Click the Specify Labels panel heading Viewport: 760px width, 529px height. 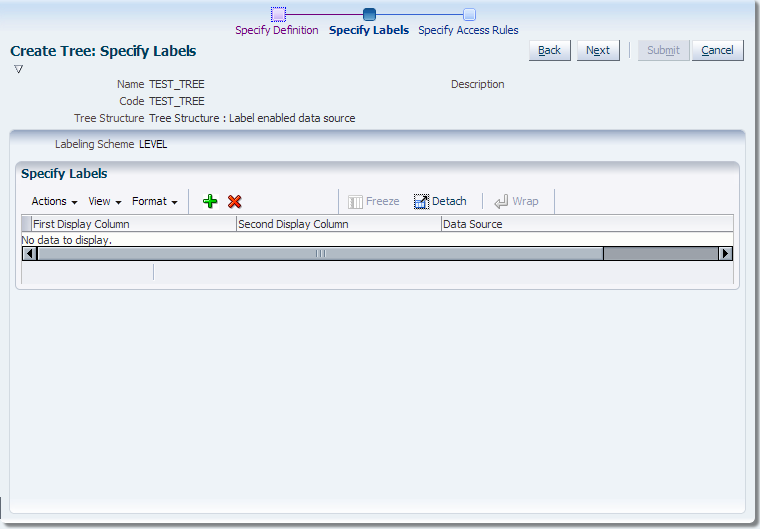pyautogui.click(x=64, y=174)
